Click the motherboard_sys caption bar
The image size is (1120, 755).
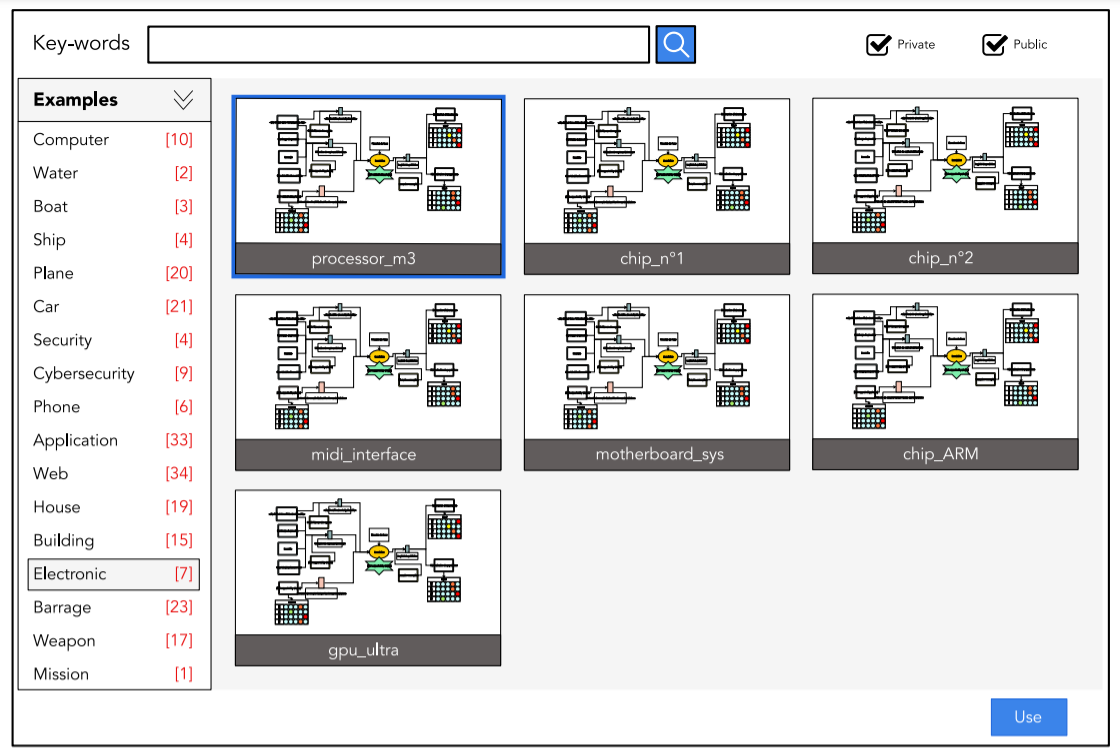point(657,454)
